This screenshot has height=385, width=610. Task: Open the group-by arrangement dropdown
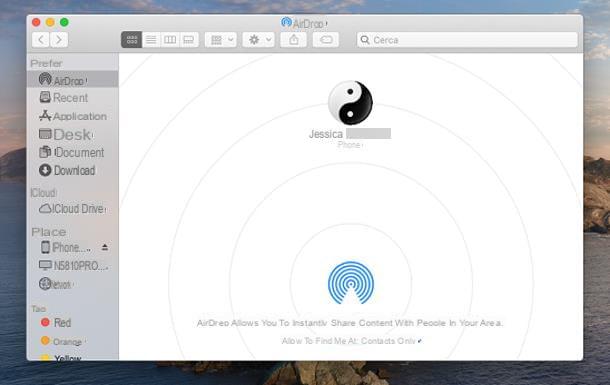click(221, 40)
